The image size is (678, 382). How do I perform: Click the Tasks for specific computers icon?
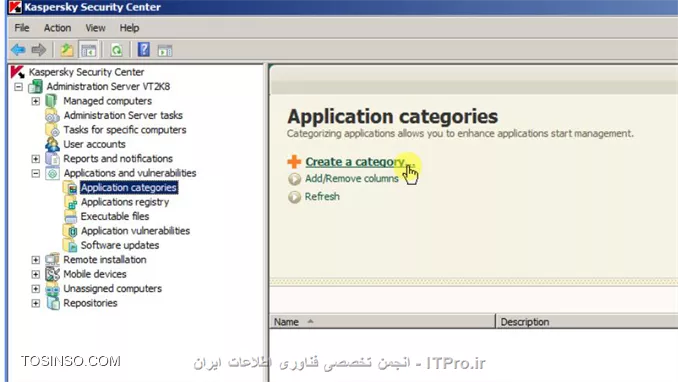click(52, 130)
